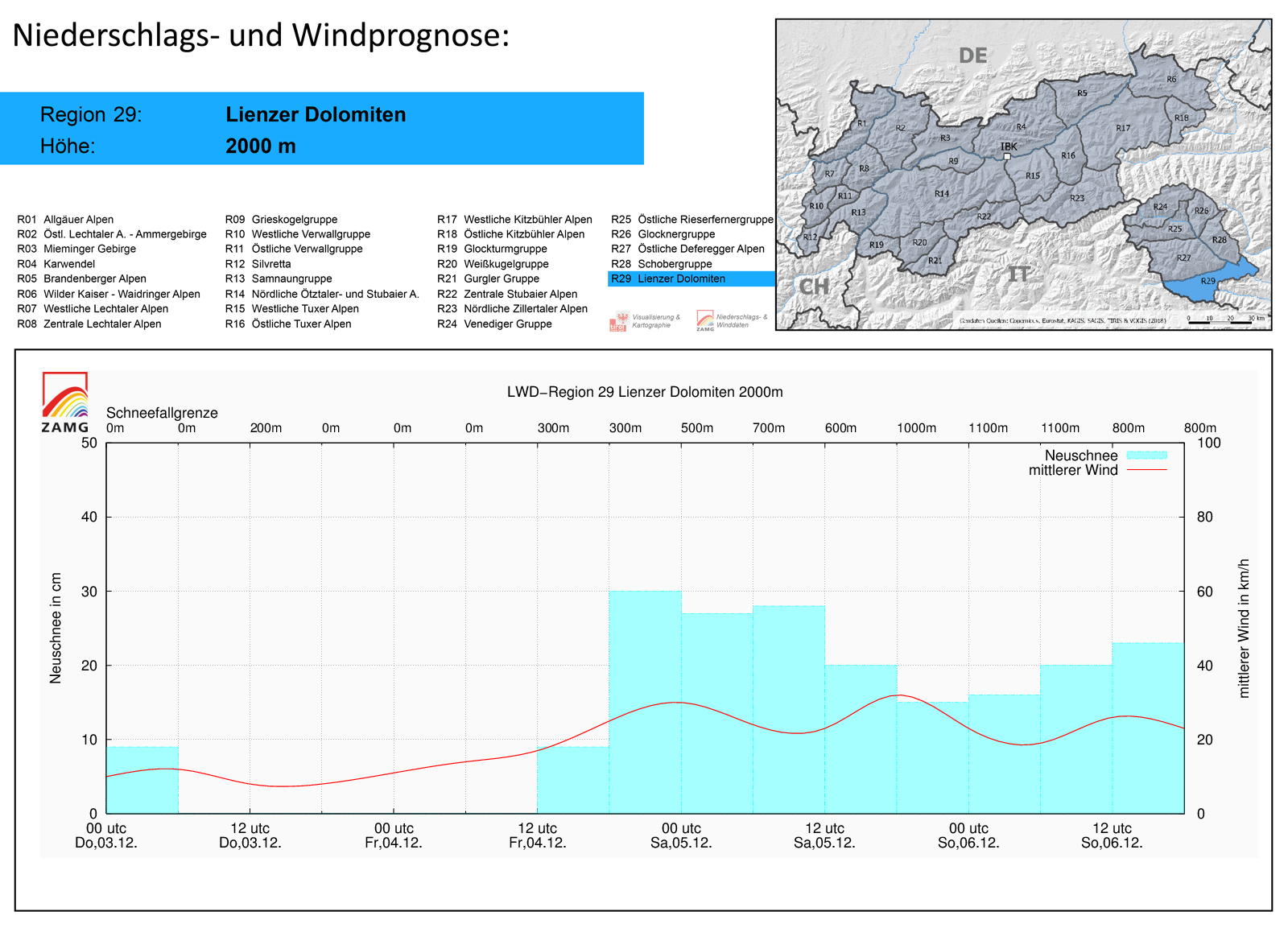Select R19 Glockturmgruppe entry
Image resolution: width=1288 pixels, height=928 pixels.
(492, 249)
